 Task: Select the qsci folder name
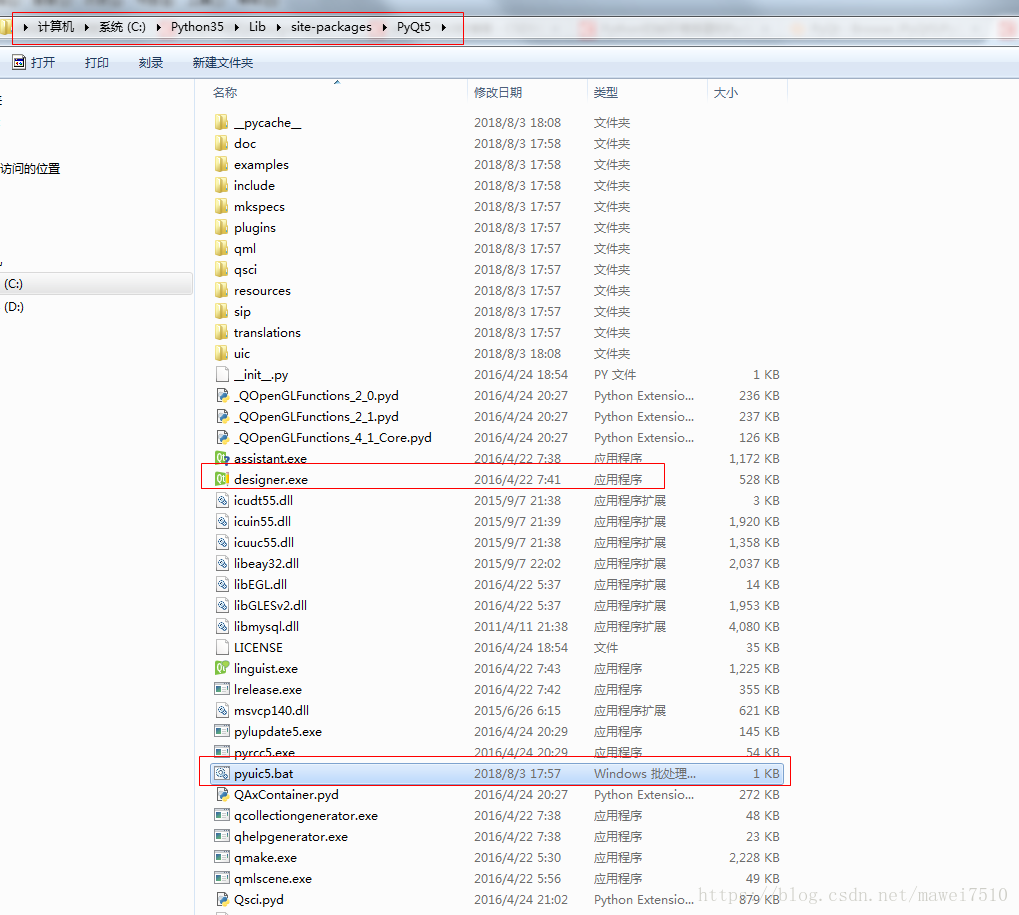click(246, 270)
